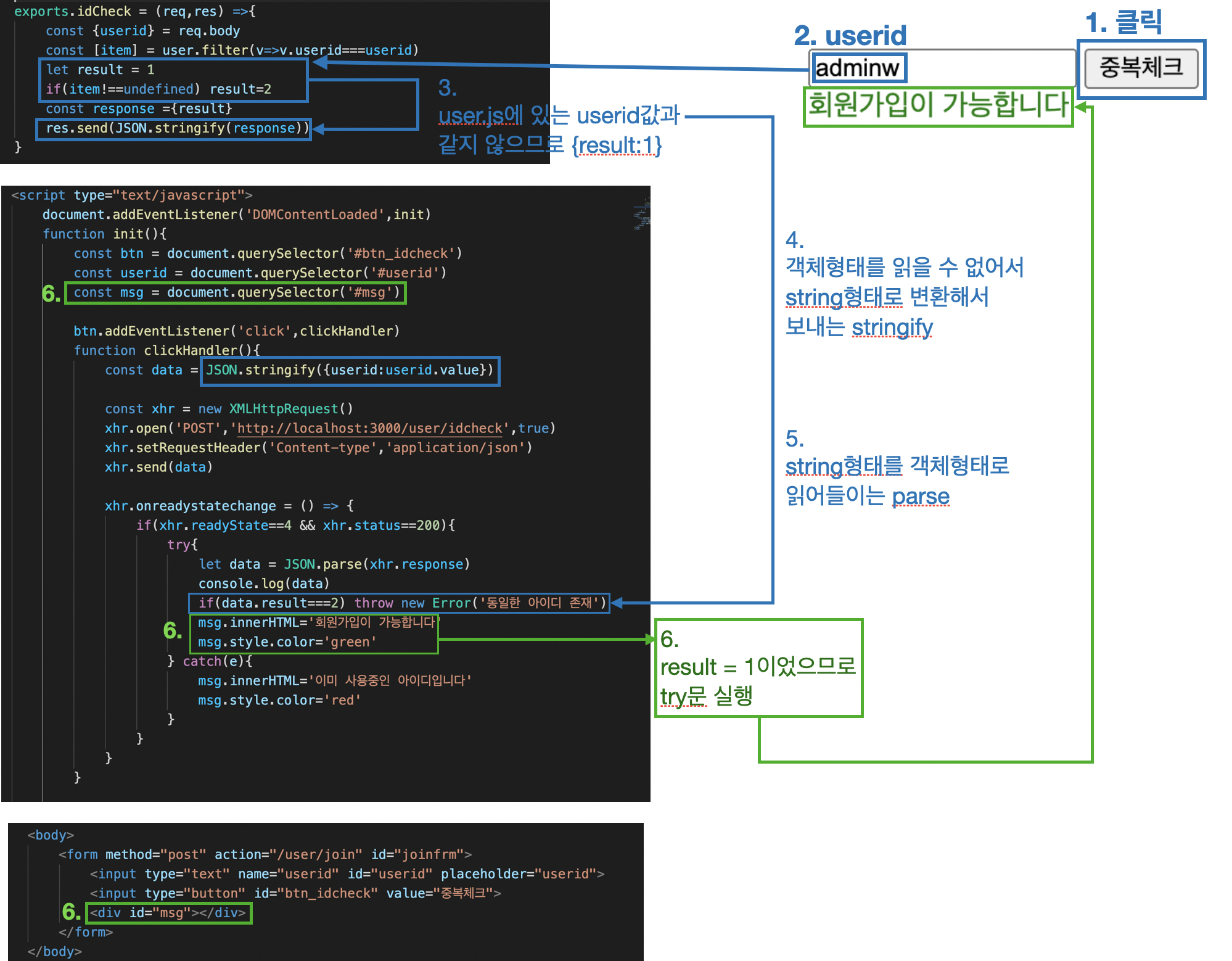This screenshot has height=961, width=1232.
Task: Click the userid input containing adminw
Action: pos(942,68)
